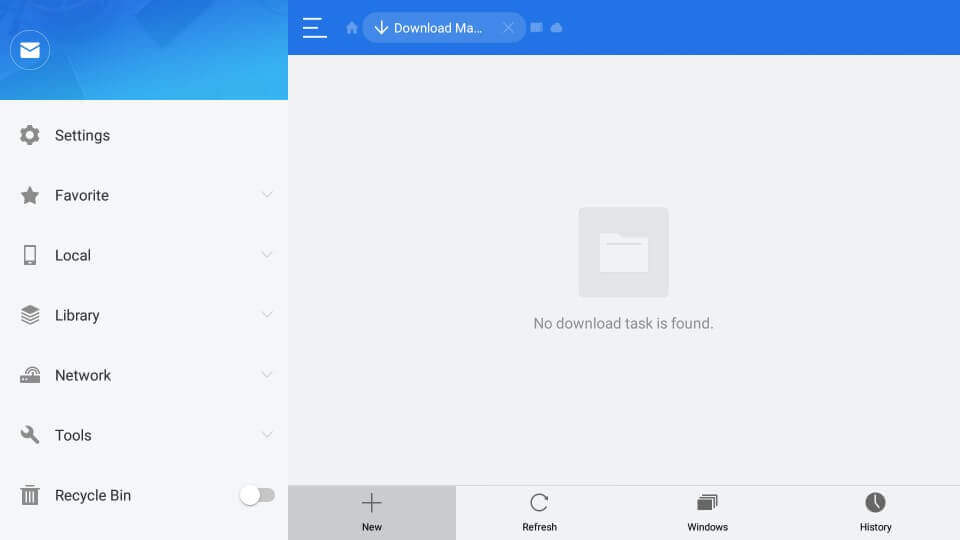Click the Refresh button
960x540 pixels.
point(539,512)
